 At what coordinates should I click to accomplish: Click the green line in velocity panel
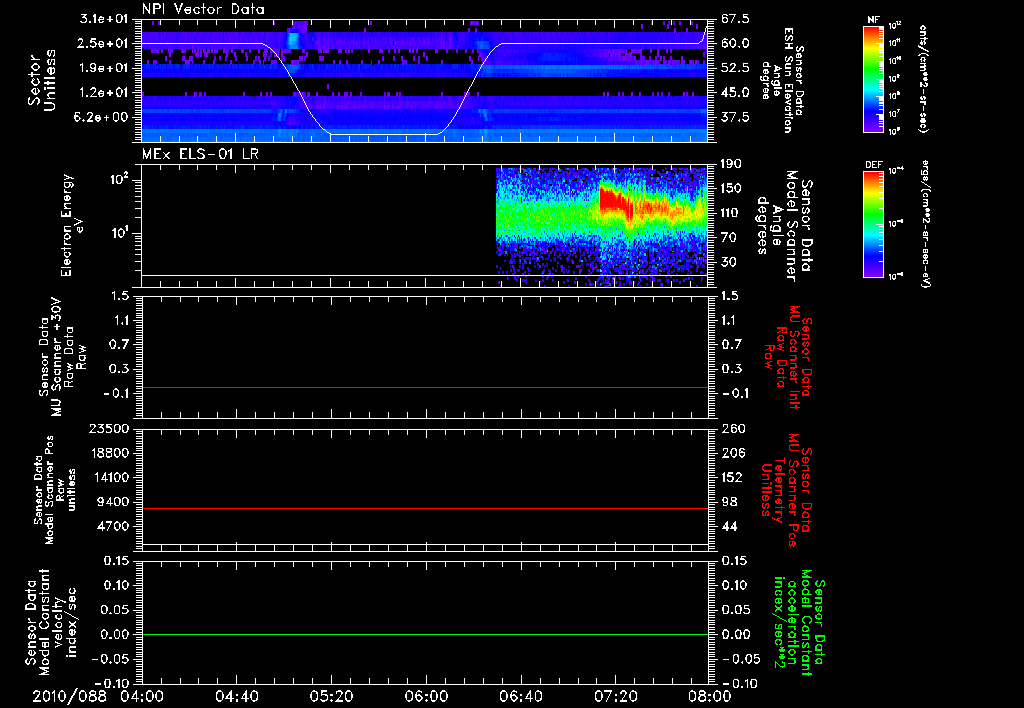(425, 634)
